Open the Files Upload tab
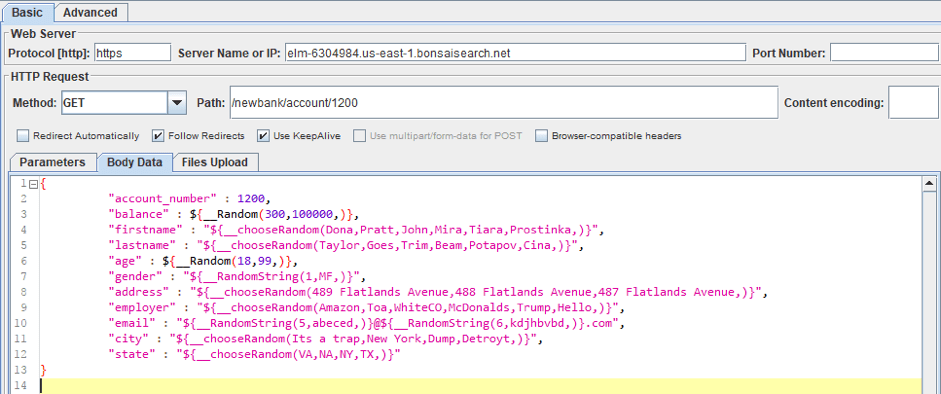The height and width of the screenshot is (394, 941). tap(214, 163)
